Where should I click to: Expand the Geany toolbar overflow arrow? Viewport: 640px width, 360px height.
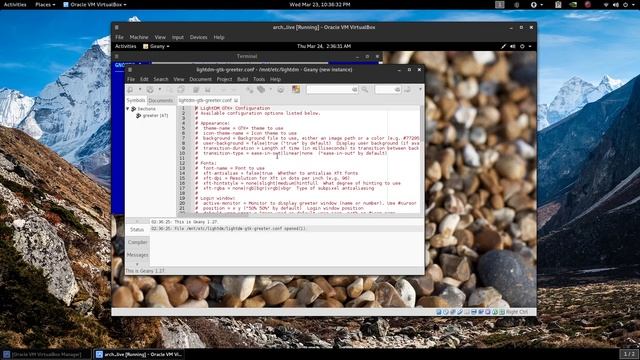tap(420, 89)
